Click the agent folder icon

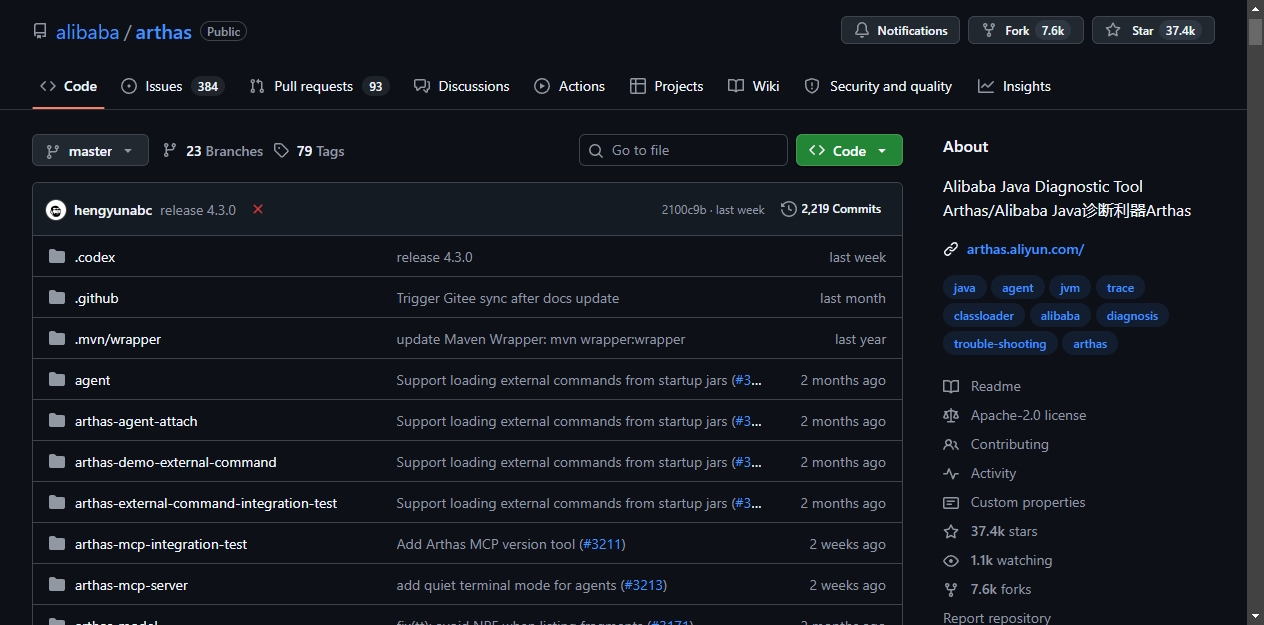[x=57, y=380]
